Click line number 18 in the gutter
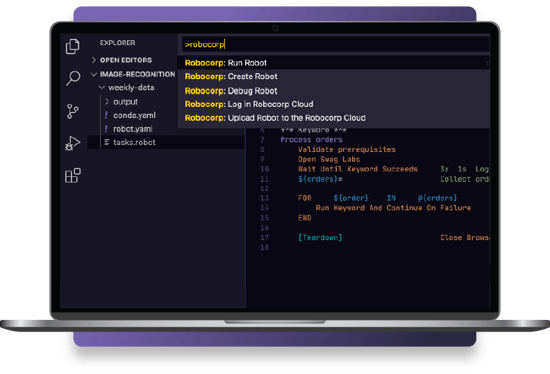The width and height of the screenshot is (550, 374). click(x=264, y=247)
